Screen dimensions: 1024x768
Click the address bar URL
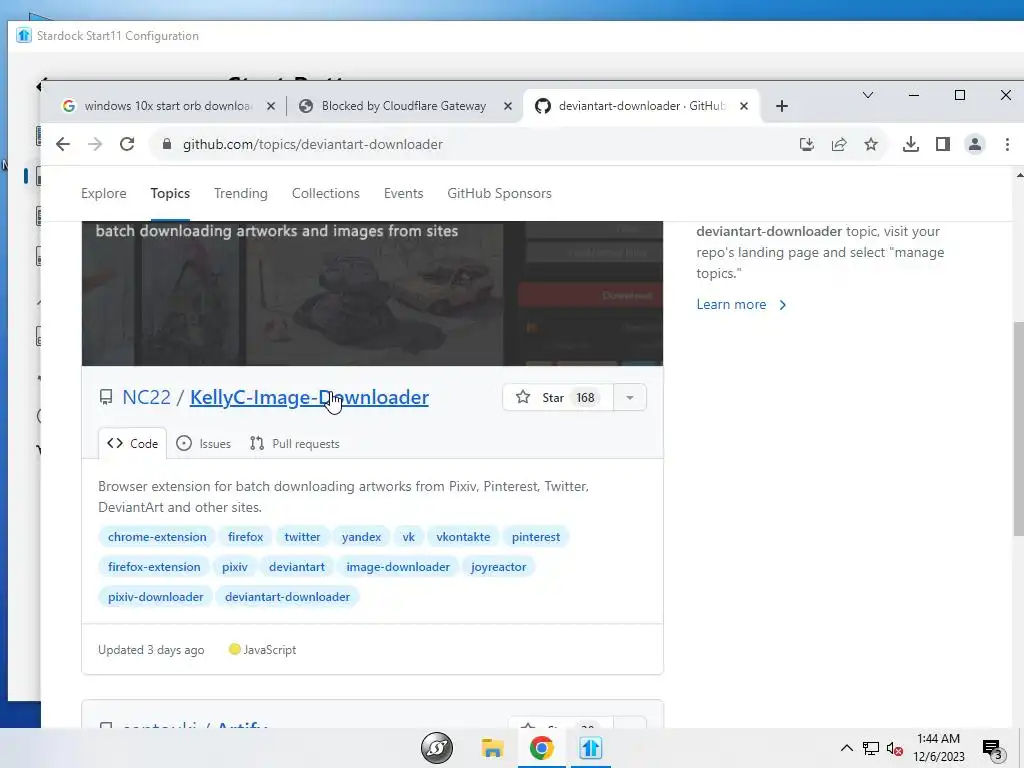click(313, 144)
